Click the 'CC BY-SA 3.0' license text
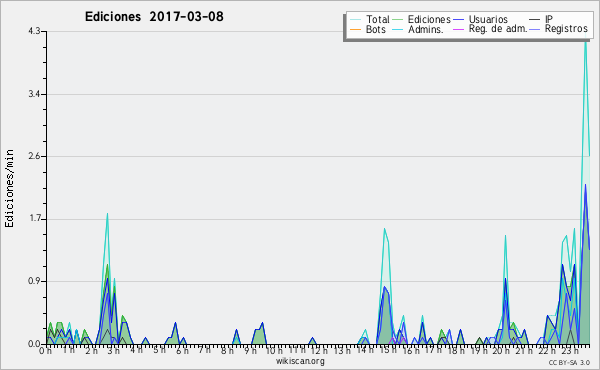Screen dimensions: 600x370 coord(569,362)
